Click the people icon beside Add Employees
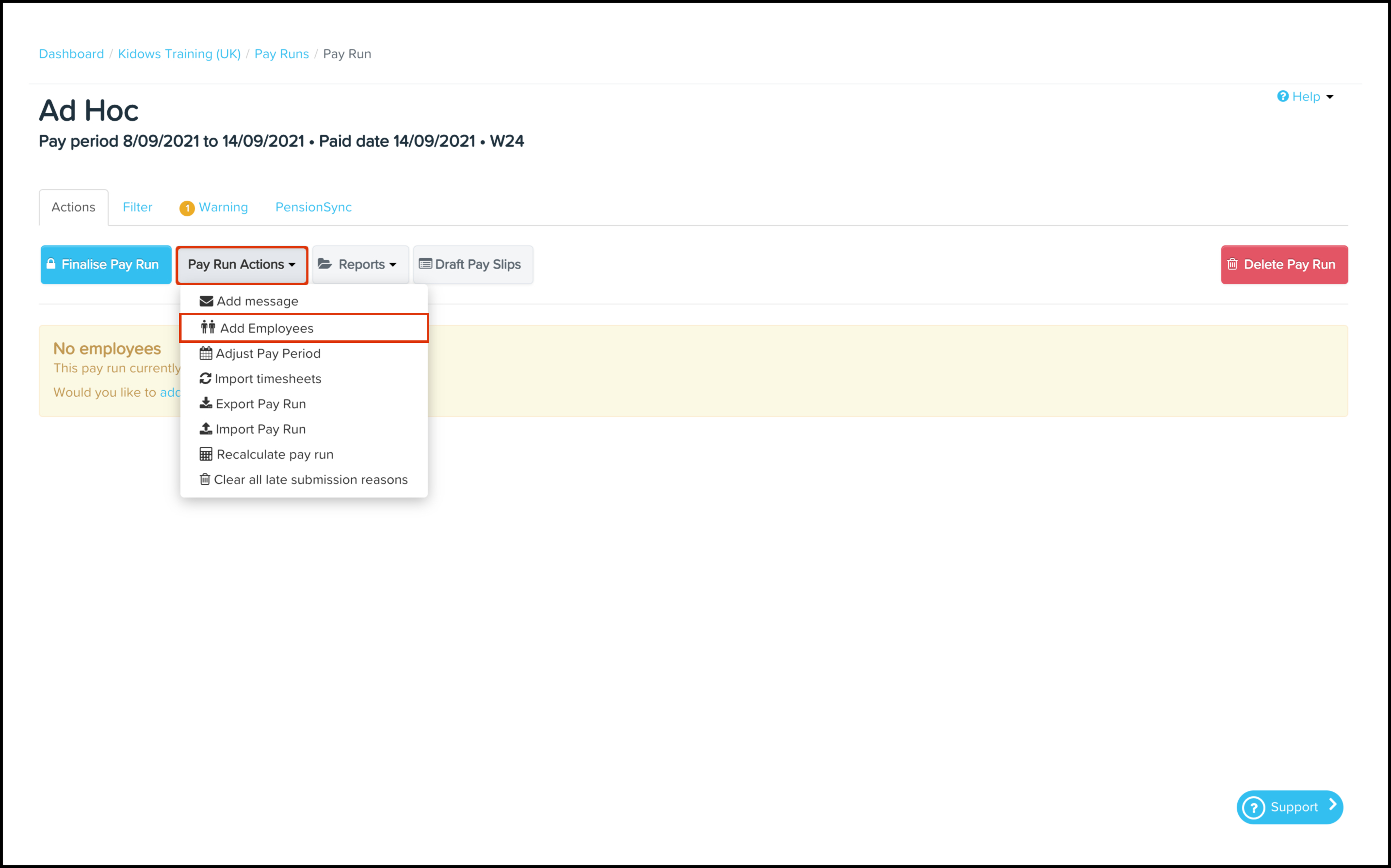This screenshot has height=868, width=1391. click(x=208, y=328)
